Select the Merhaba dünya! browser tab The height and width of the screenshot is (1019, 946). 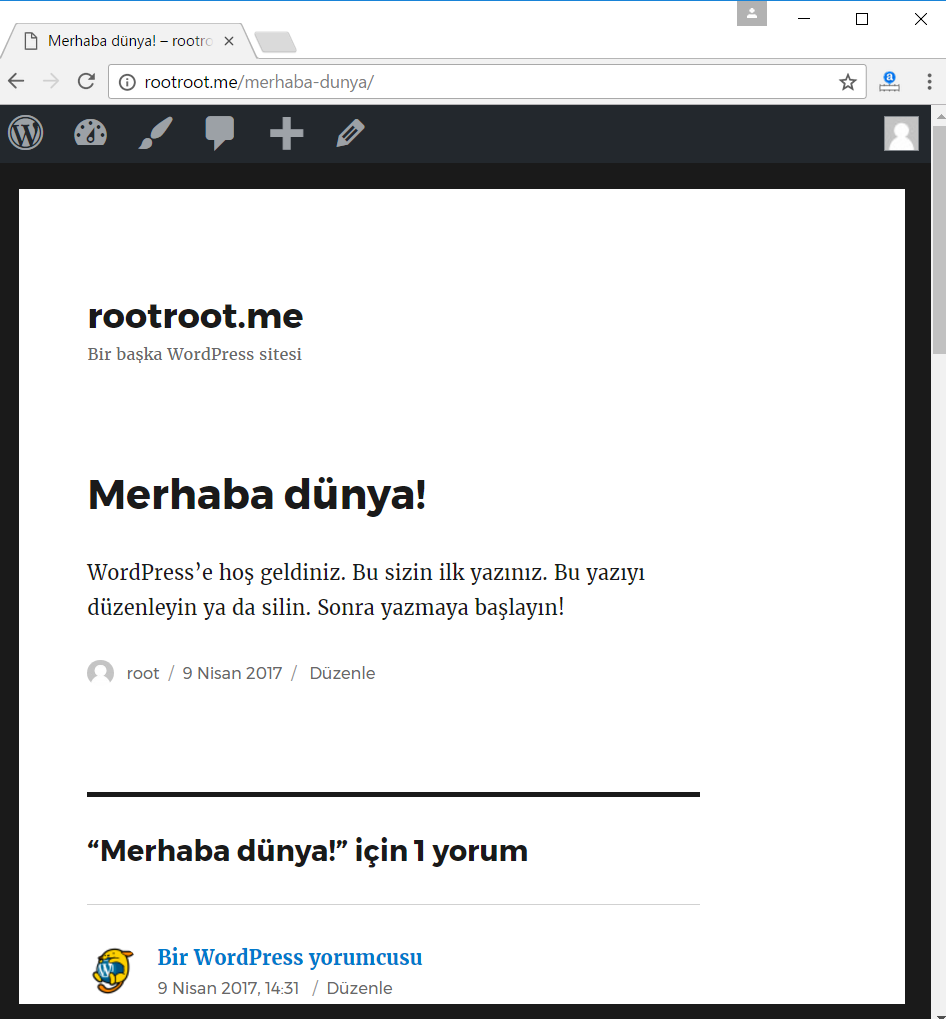(127, 41)
